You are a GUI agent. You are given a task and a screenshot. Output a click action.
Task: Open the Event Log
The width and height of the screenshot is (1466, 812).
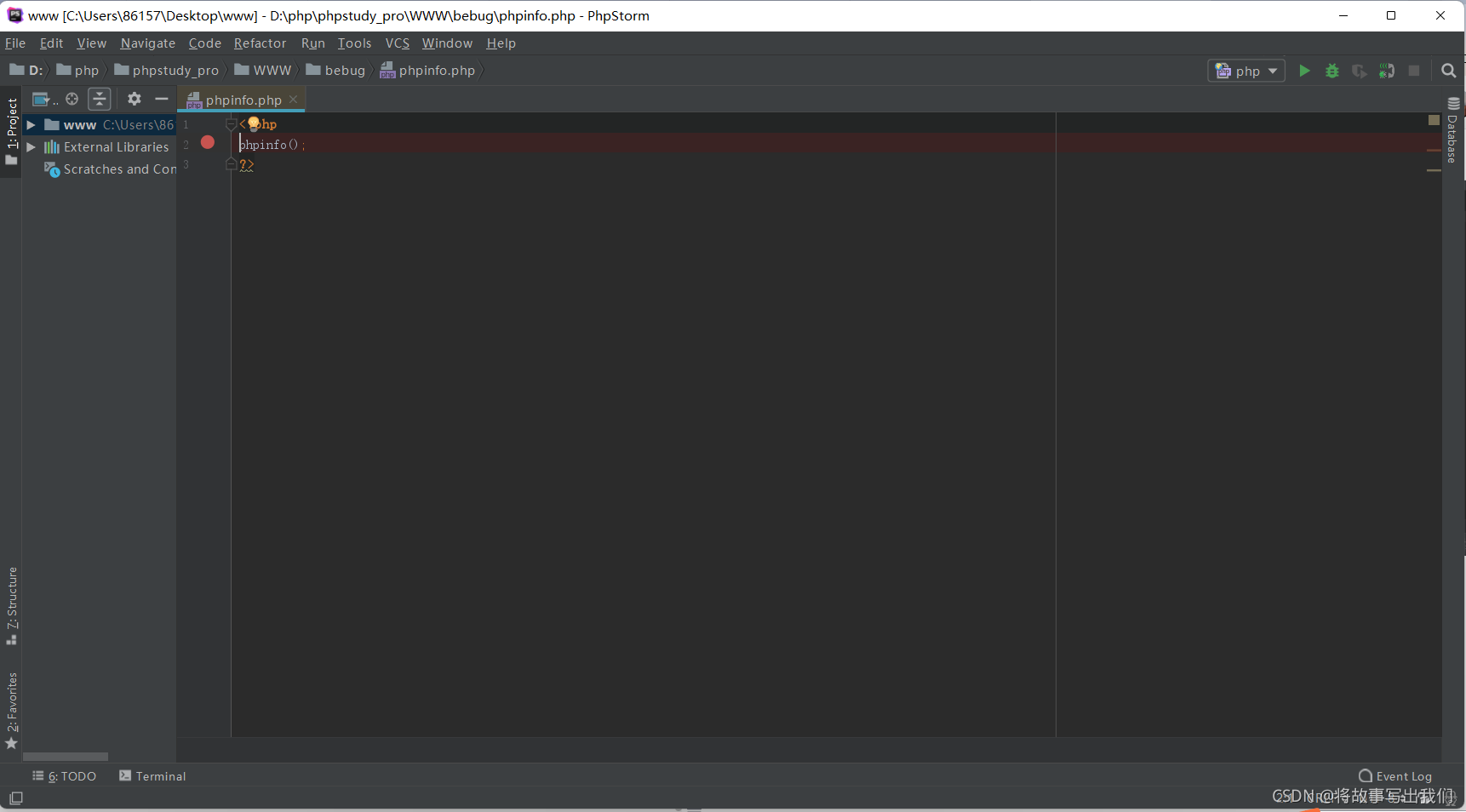(1395, 776)
